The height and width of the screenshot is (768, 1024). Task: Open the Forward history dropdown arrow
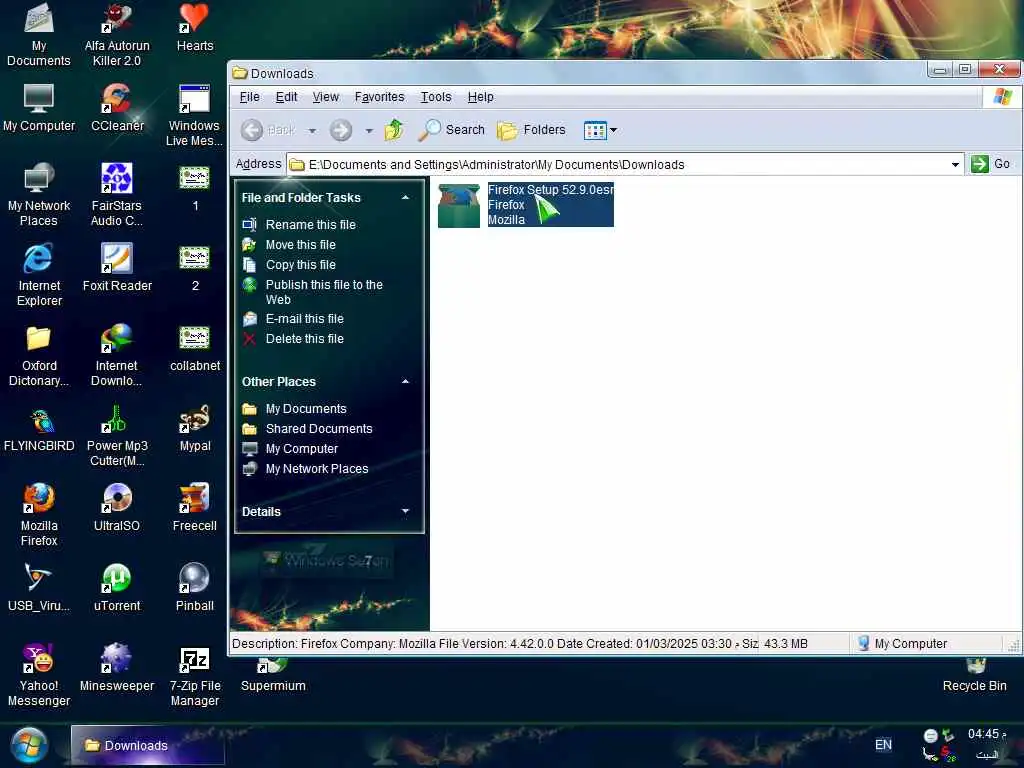click(x=369, y=131)
